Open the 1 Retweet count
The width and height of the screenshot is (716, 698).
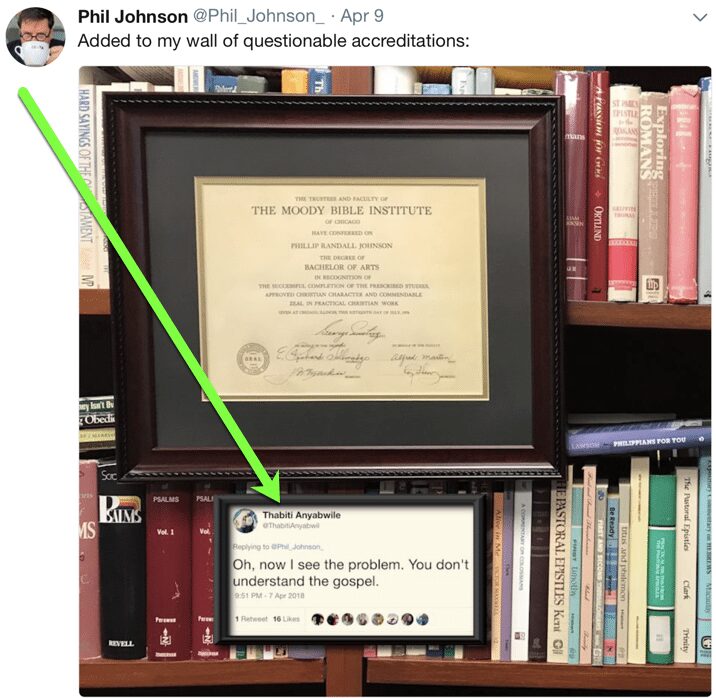[251, 619]
